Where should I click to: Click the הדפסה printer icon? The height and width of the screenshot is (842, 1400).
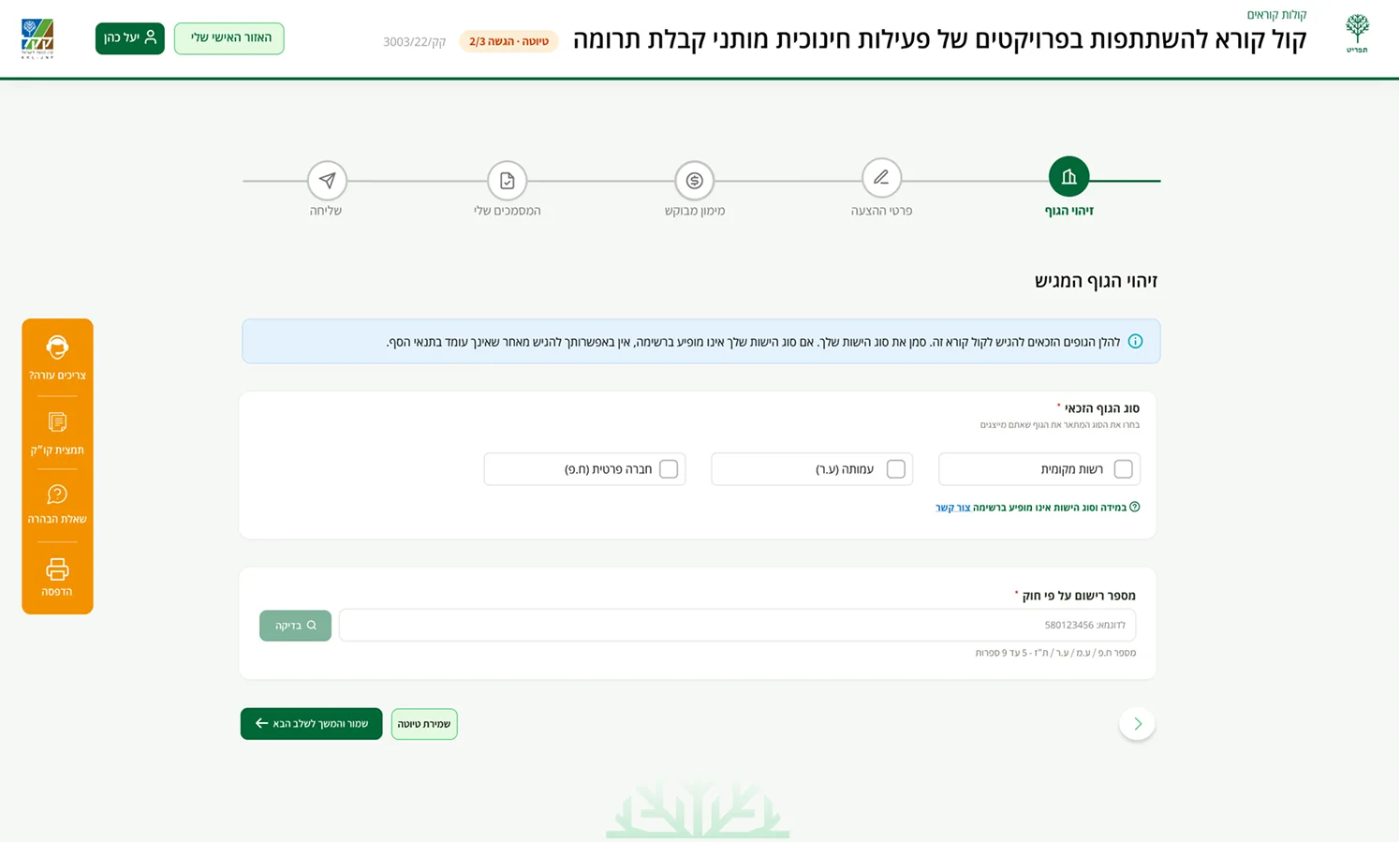coord(57,569)
